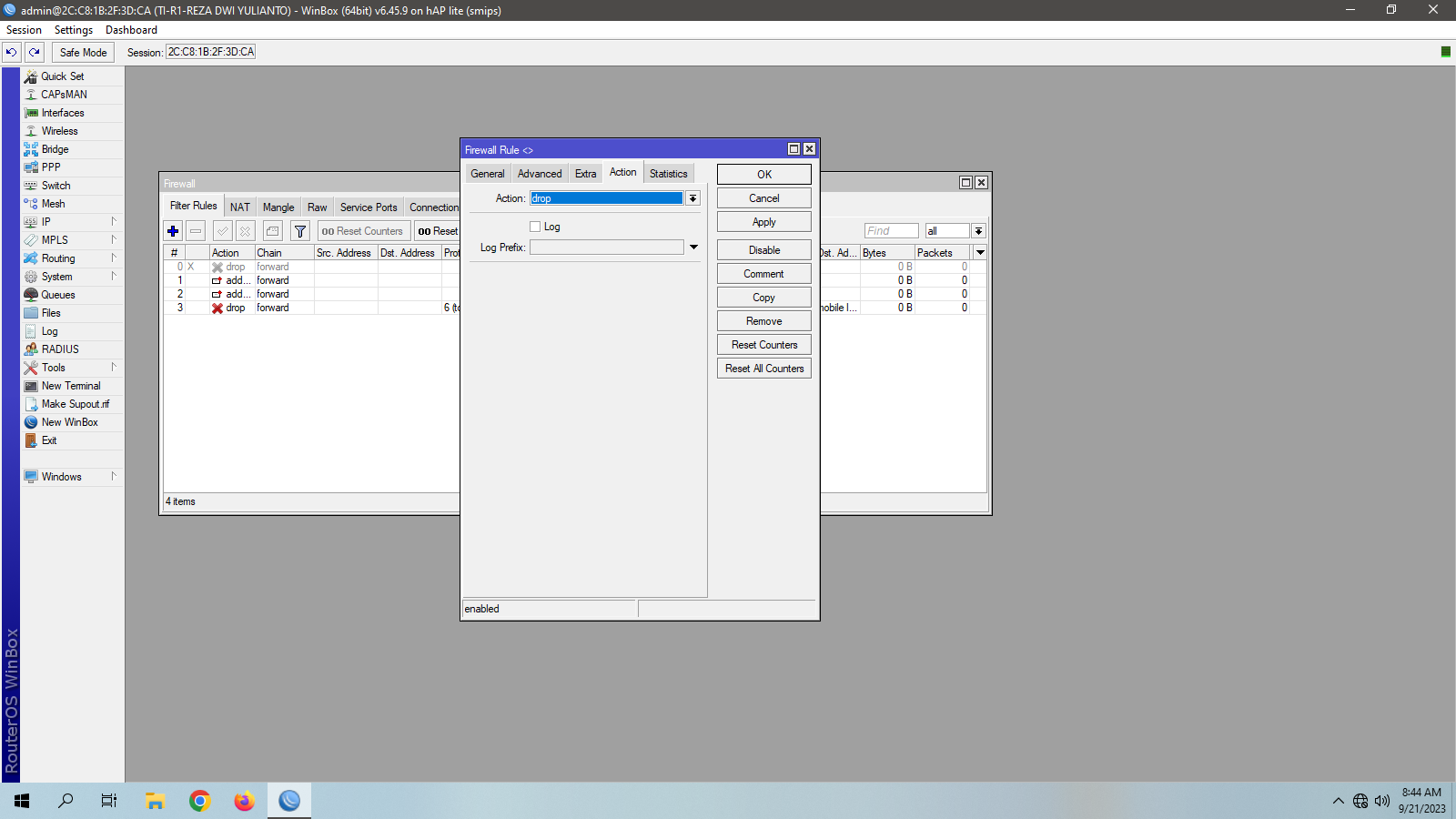This screenshot has height=819, width=1456.
Task: Expand the IP submenu
Action: click(114, 221)
